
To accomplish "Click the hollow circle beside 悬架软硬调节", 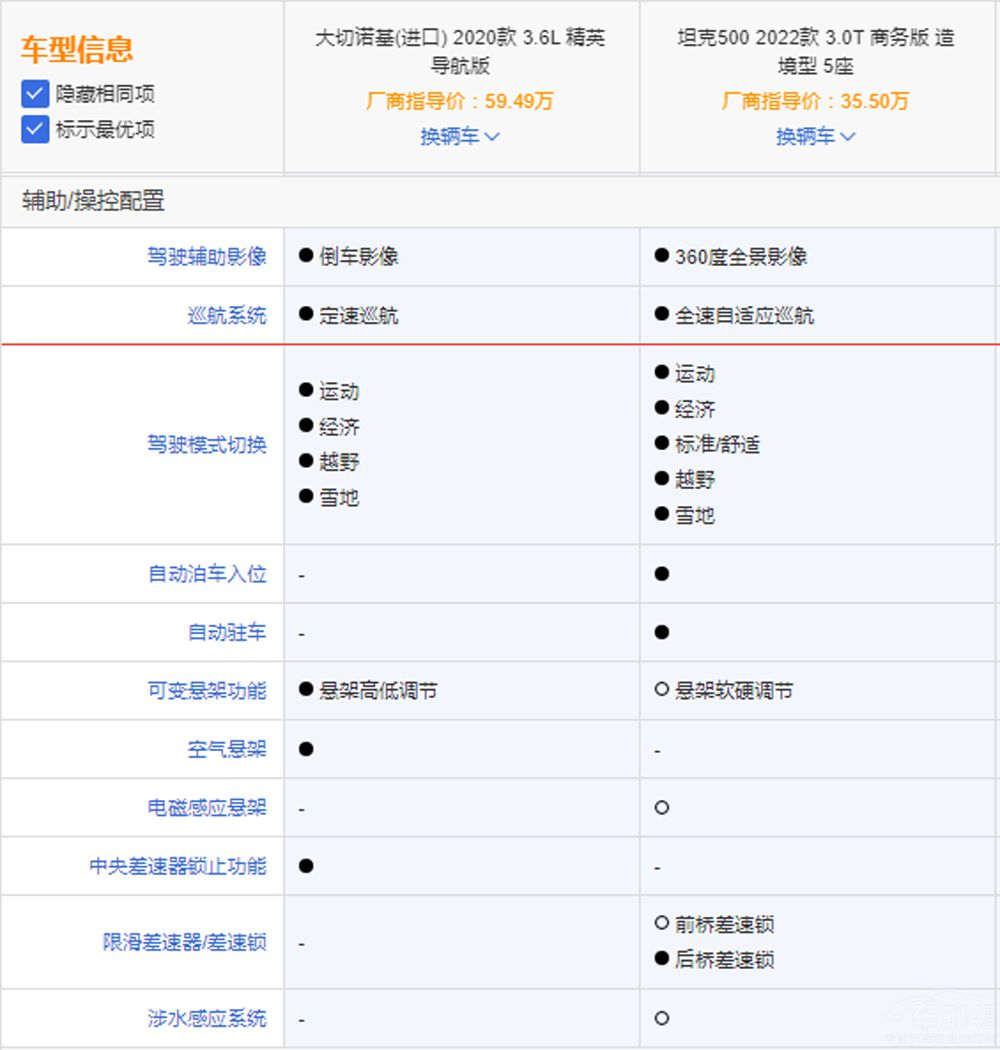I will [x=662, y=690].
